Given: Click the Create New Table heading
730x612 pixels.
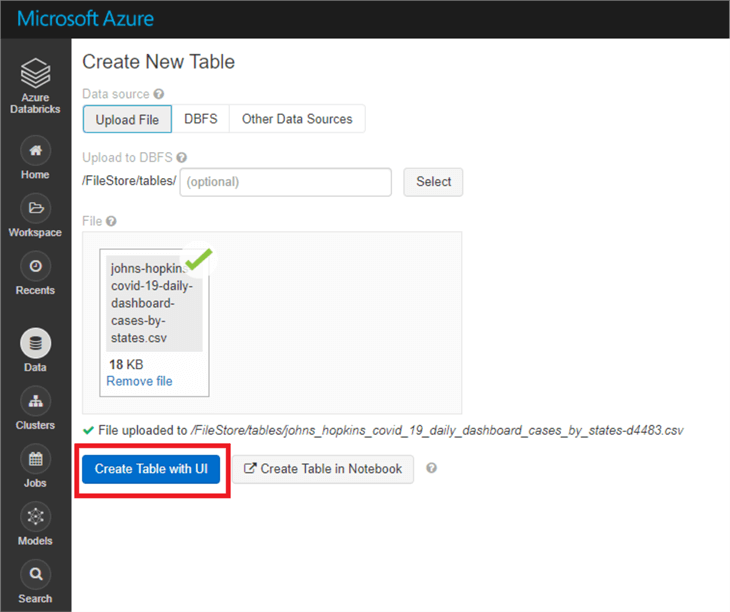Looking at the screenshot, I should tap(158, 62).
